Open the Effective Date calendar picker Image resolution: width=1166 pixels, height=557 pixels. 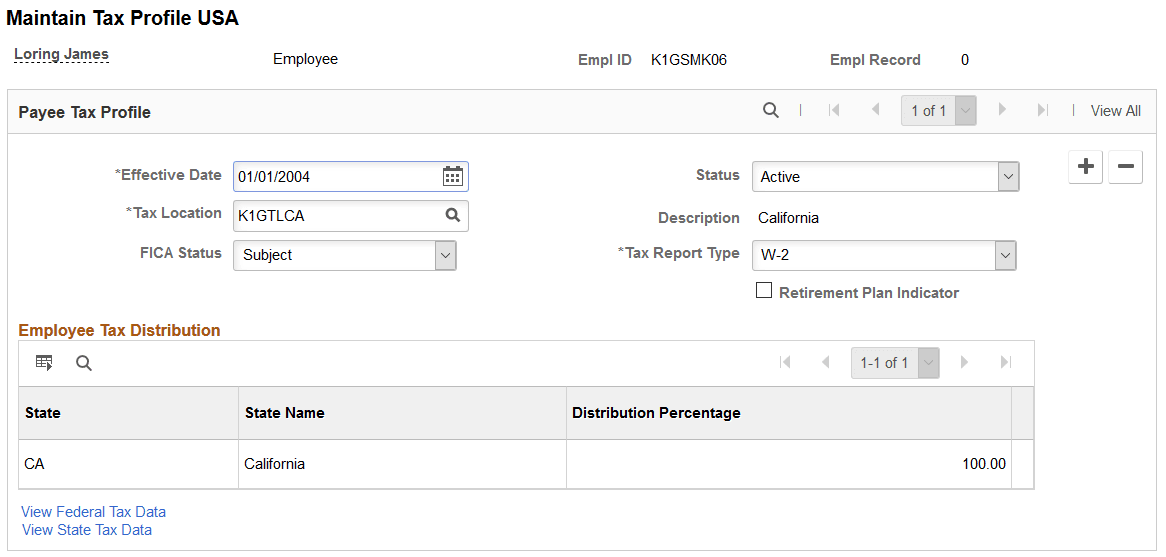tap(452, 177)
